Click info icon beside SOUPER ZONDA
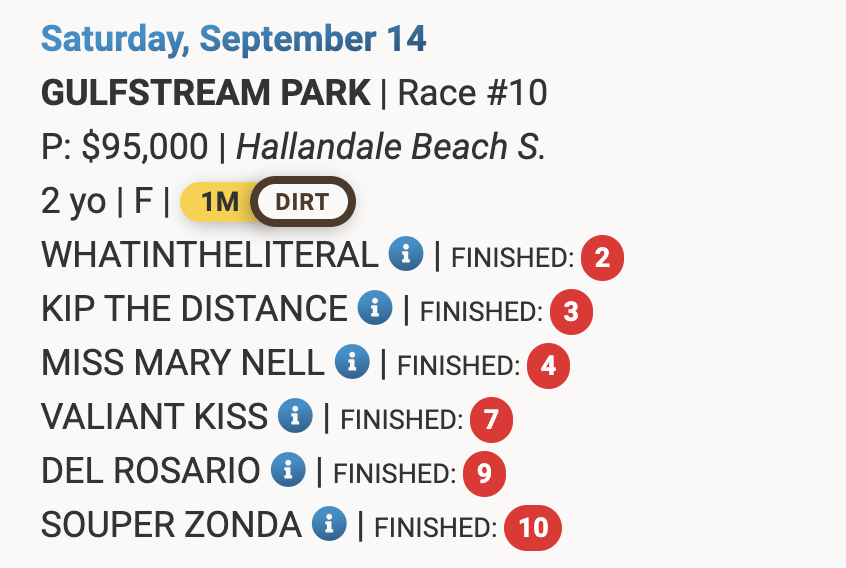The width and height of the screenshot is (846, 568). (x=329, y=524)
